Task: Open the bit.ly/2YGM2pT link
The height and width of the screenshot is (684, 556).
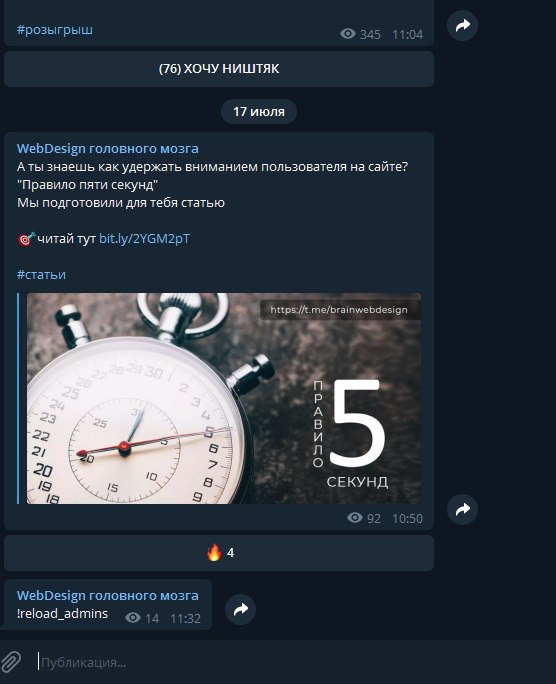Action: click(144, 239)
